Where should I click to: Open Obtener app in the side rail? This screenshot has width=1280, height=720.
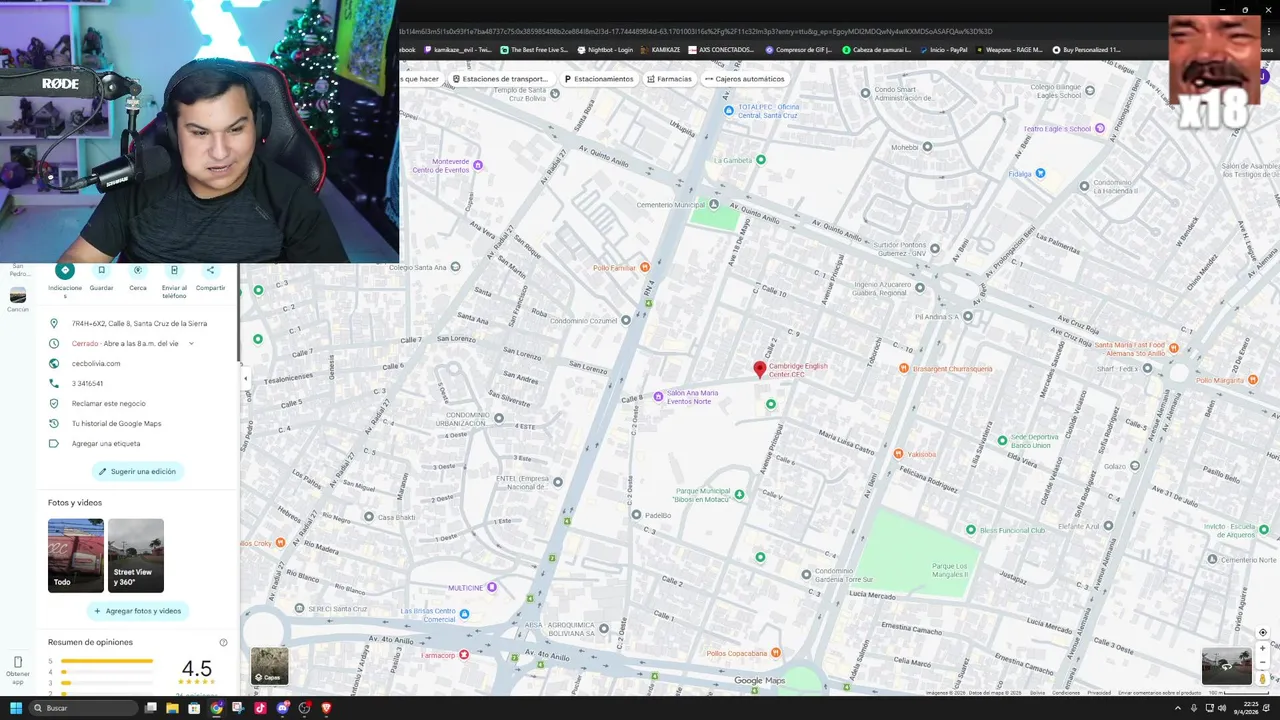click(18, 670)
